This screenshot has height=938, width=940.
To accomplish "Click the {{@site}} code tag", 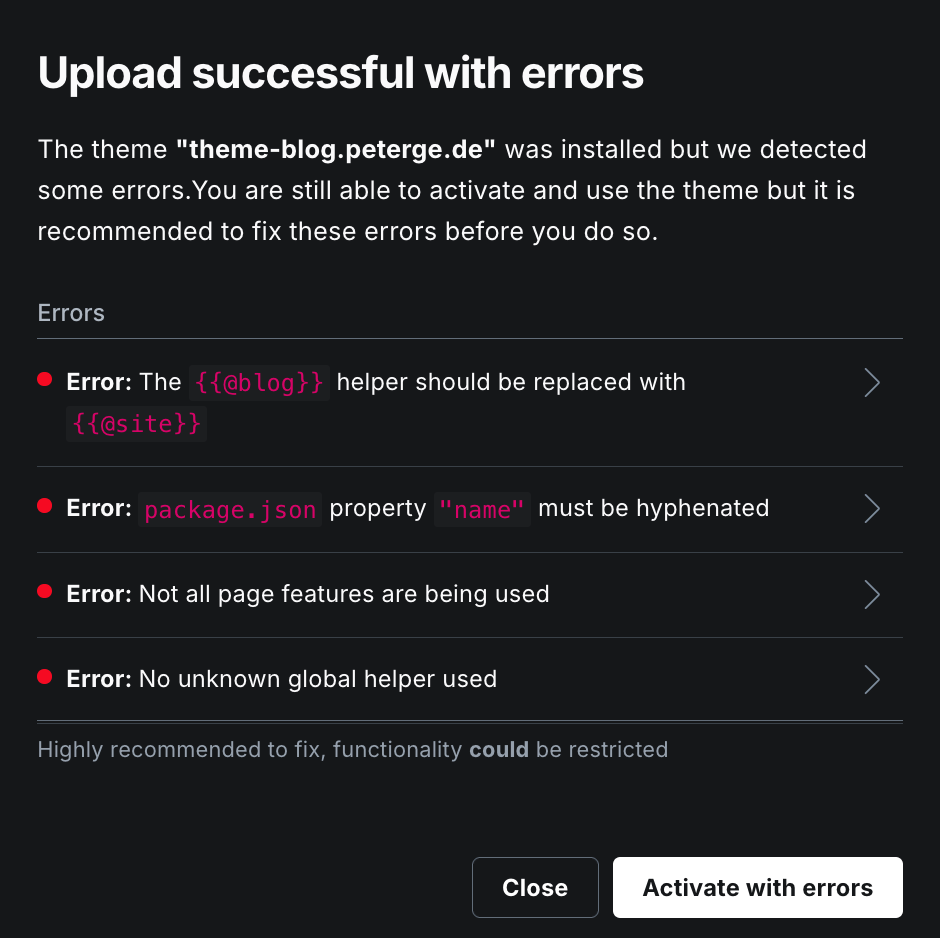I will (137, 424).
